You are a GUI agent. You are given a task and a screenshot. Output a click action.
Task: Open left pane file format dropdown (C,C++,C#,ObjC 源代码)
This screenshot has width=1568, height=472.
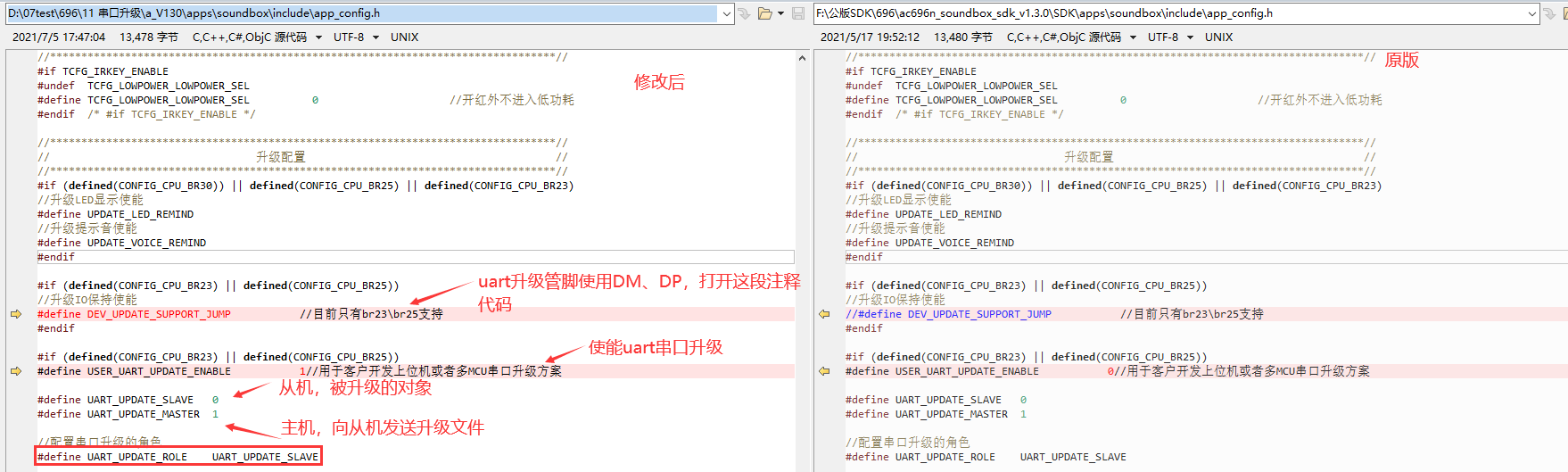[x=318, y=37]
